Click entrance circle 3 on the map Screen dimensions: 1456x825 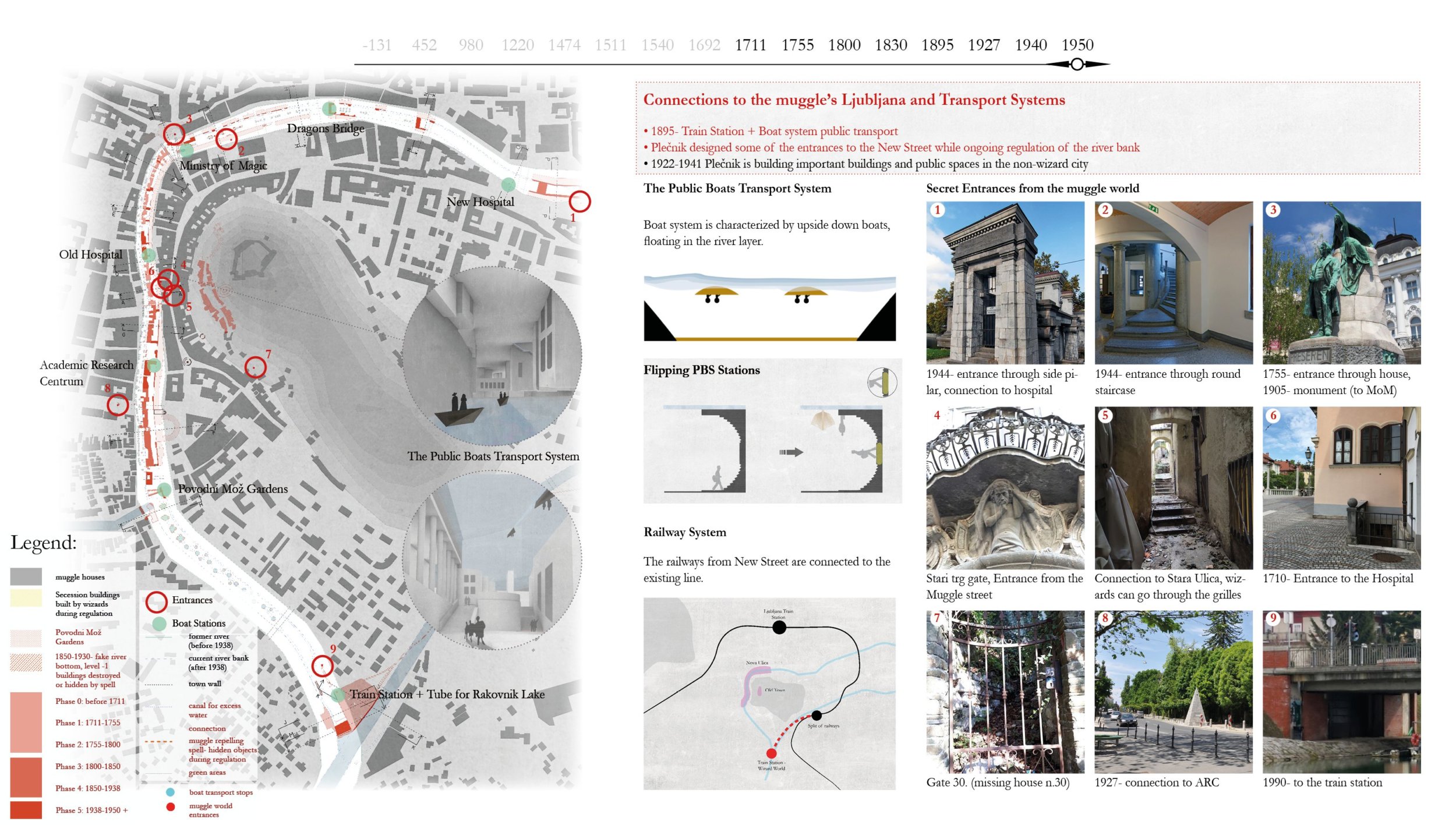click(174, 134)
